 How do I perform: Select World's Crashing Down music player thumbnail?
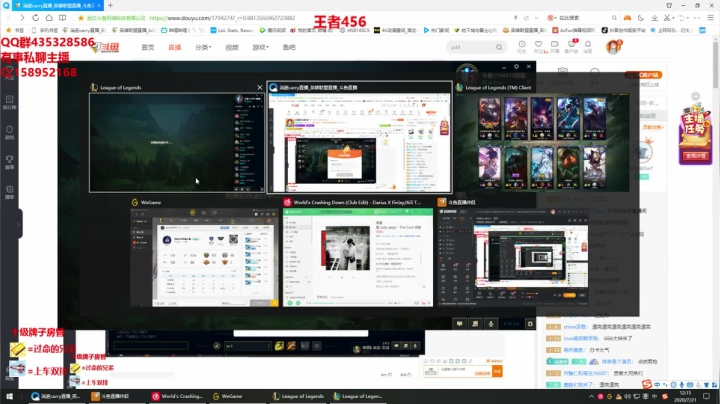click(x=358, y=257)
